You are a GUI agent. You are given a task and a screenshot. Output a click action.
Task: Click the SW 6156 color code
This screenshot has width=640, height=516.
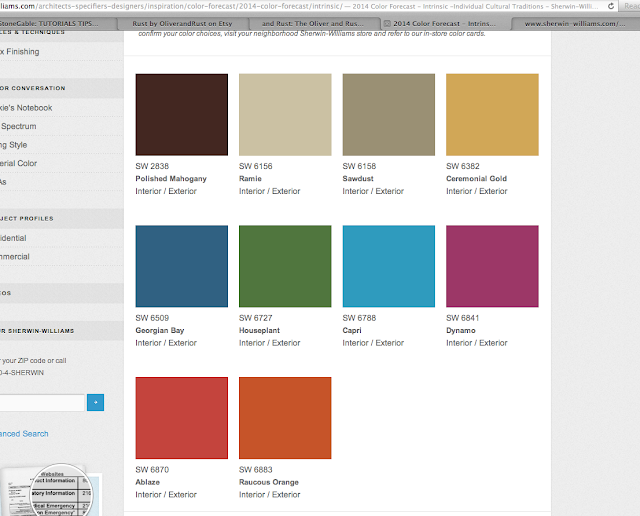[x=256, y=166]
